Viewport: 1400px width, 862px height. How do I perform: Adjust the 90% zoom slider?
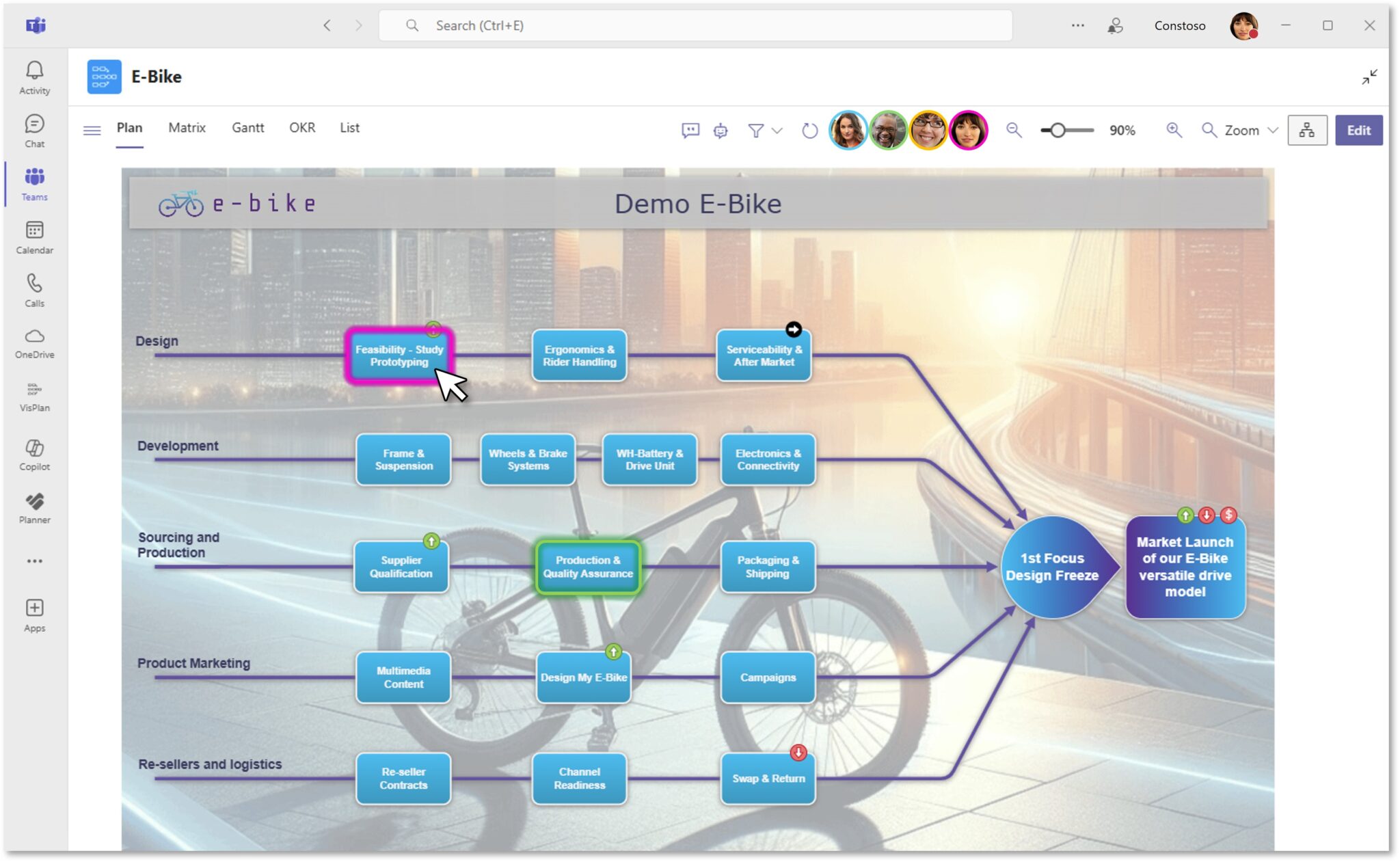point(1060,130)
